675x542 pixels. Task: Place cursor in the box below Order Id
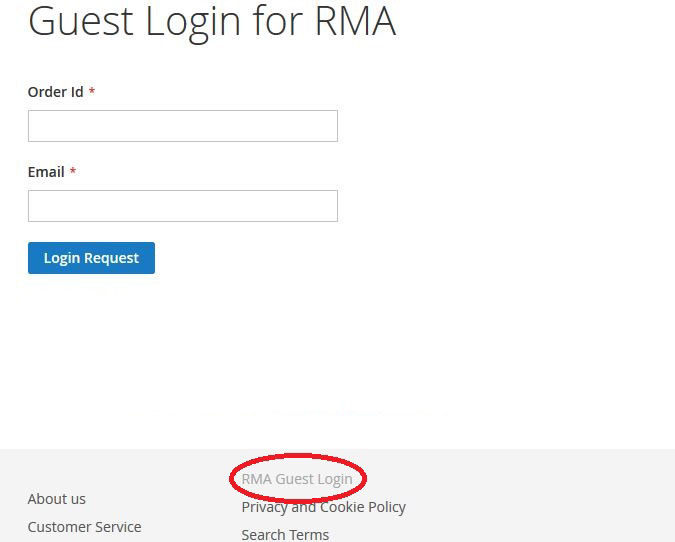click(183, 126)
